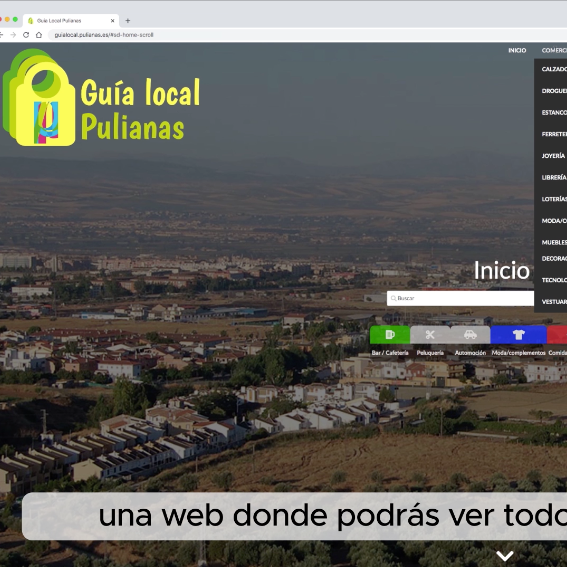Click the Guía local Pulianas logo
This screenshot has height=567, width=567.
point(101,98)
